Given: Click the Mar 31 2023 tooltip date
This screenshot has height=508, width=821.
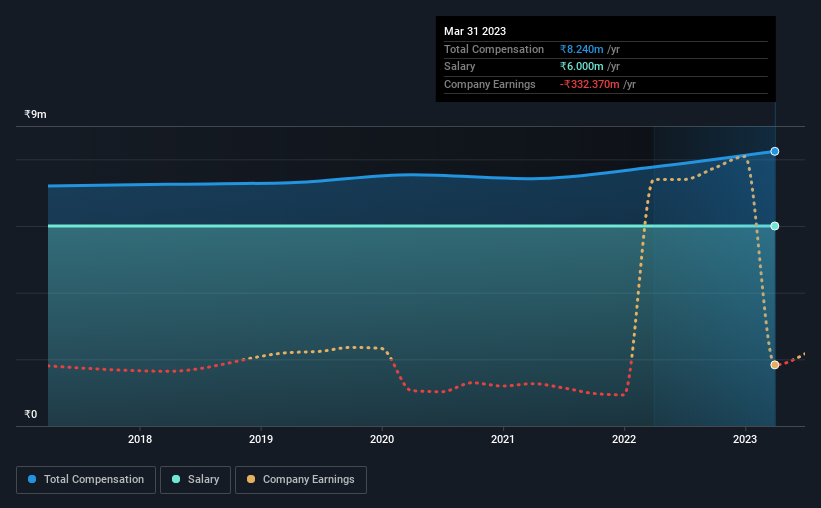Looking at the screenshot, I should tap(475, 31).
